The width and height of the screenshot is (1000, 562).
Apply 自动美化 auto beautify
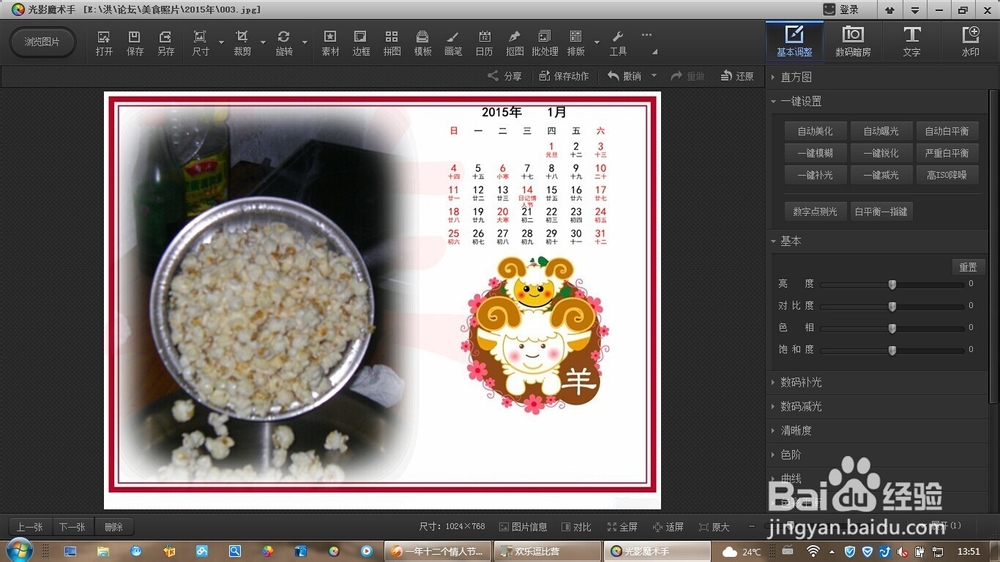click(815, 131)
